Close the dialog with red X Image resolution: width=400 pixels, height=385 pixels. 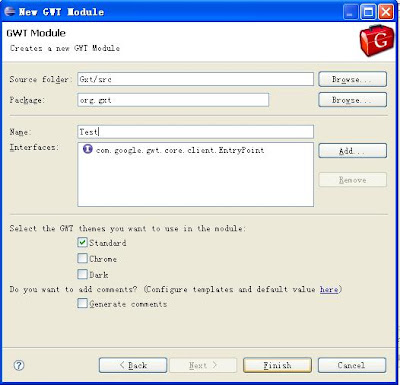pos(386,12)
